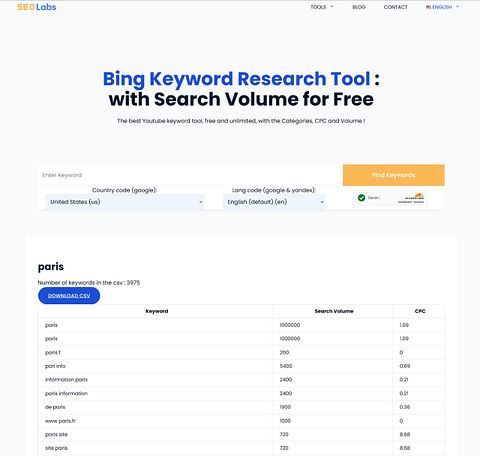This screenshot has width=480, height=456.
Task: Click the Find Keywords button
Action: [x=393, y=175]
